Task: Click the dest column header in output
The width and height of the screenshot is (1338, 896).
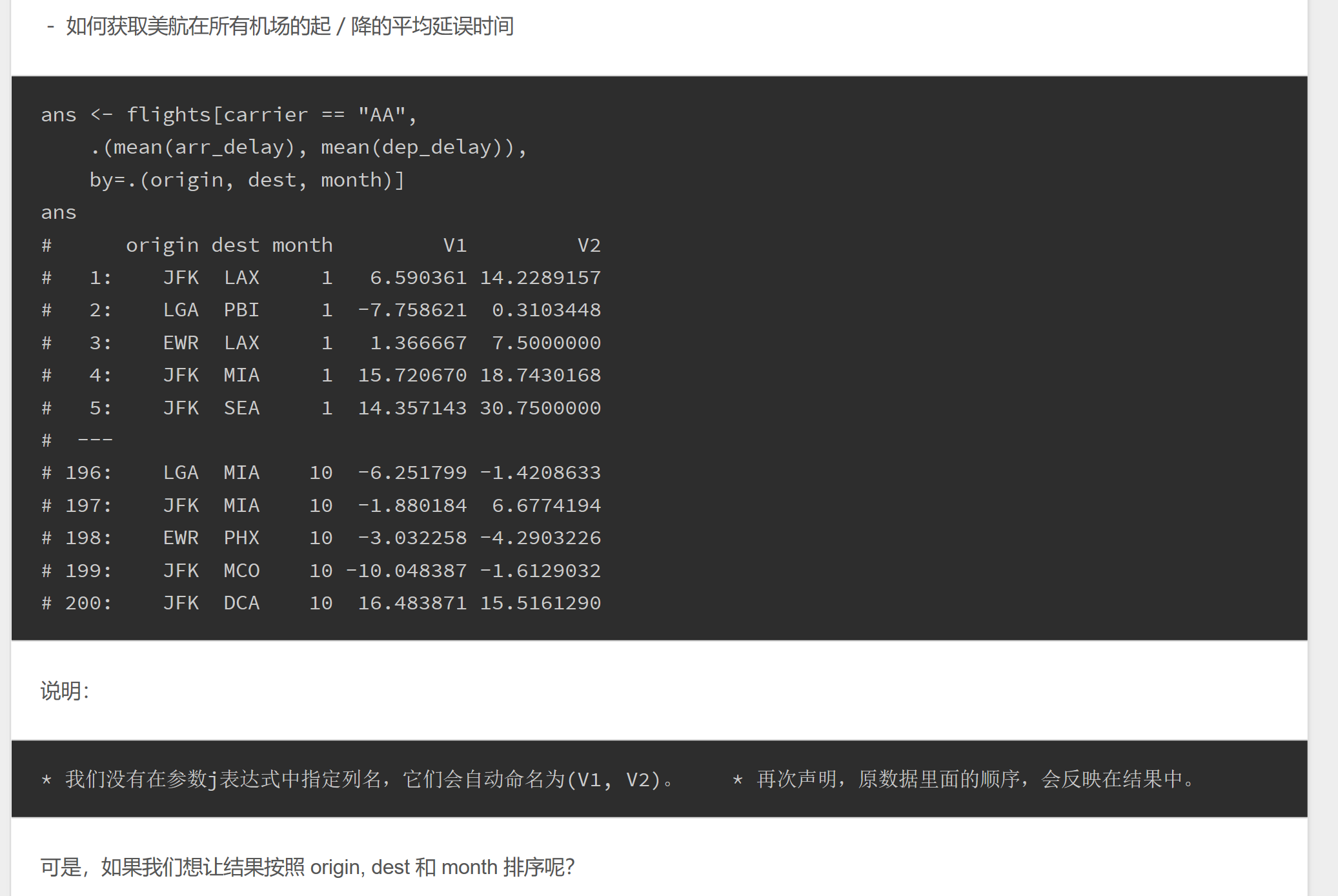Action: coord(235,245)
